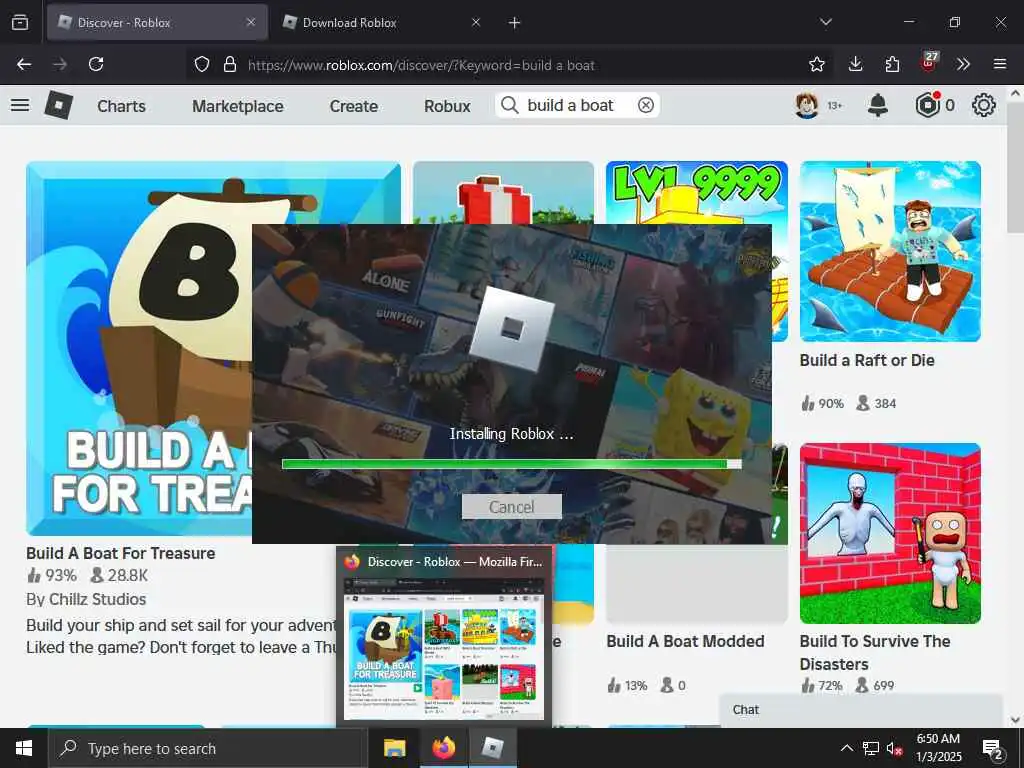Click the Build a Raft or Die title
Viewport: 1024px width, 768px height.
pos(867,360)
